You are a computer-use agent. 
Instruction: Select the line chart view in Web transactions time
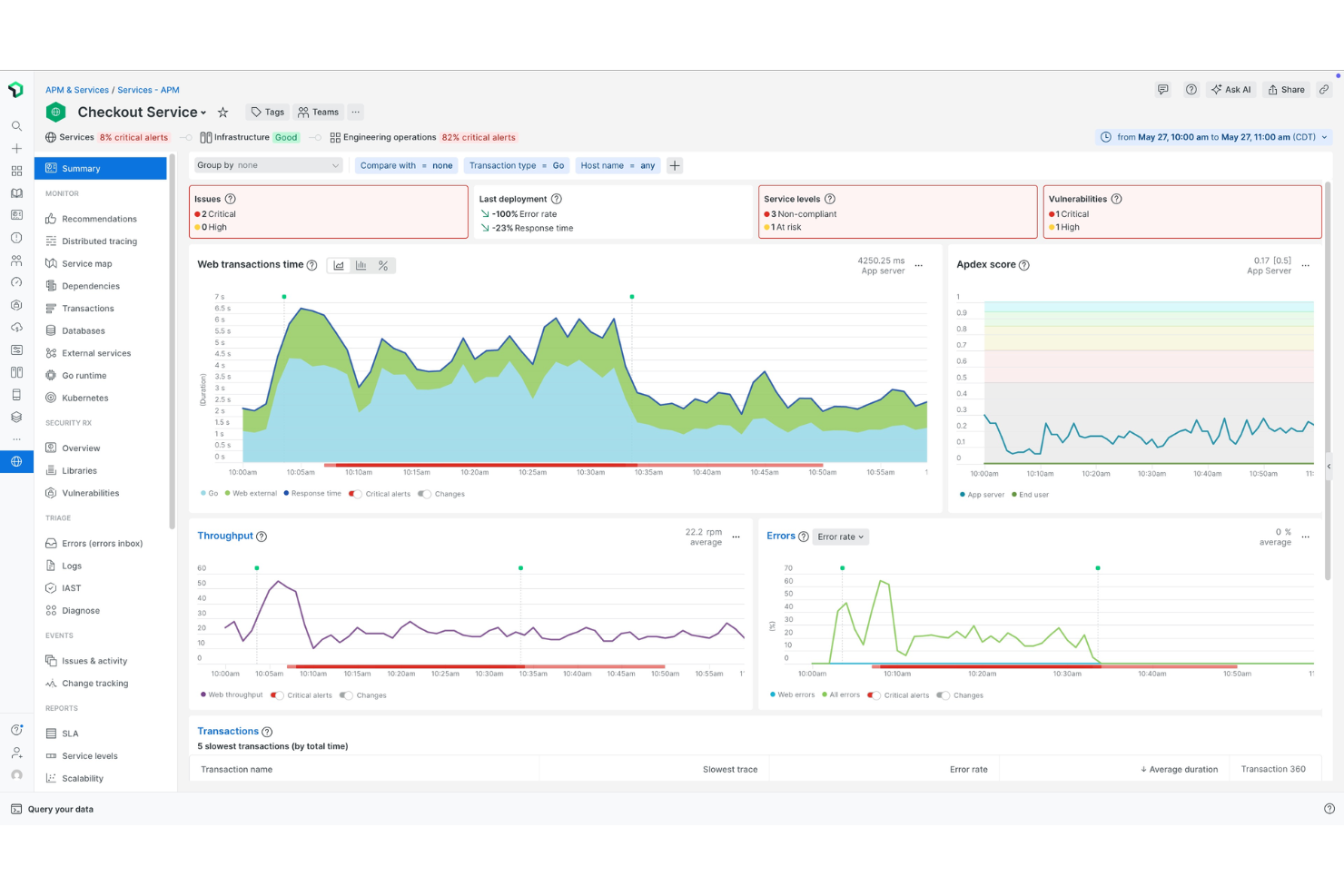coord(338,265)
